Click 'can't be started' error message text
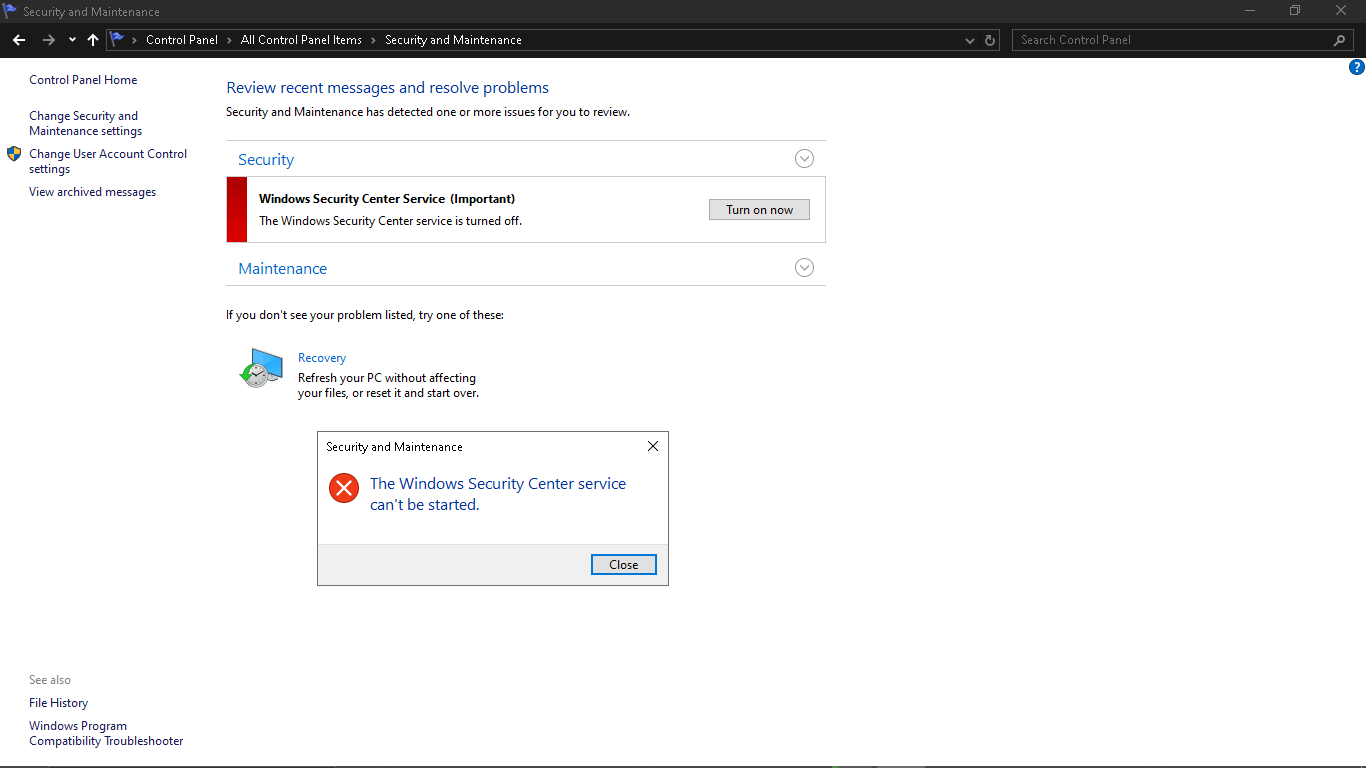The image size is (1366, 768). point(425,505)
